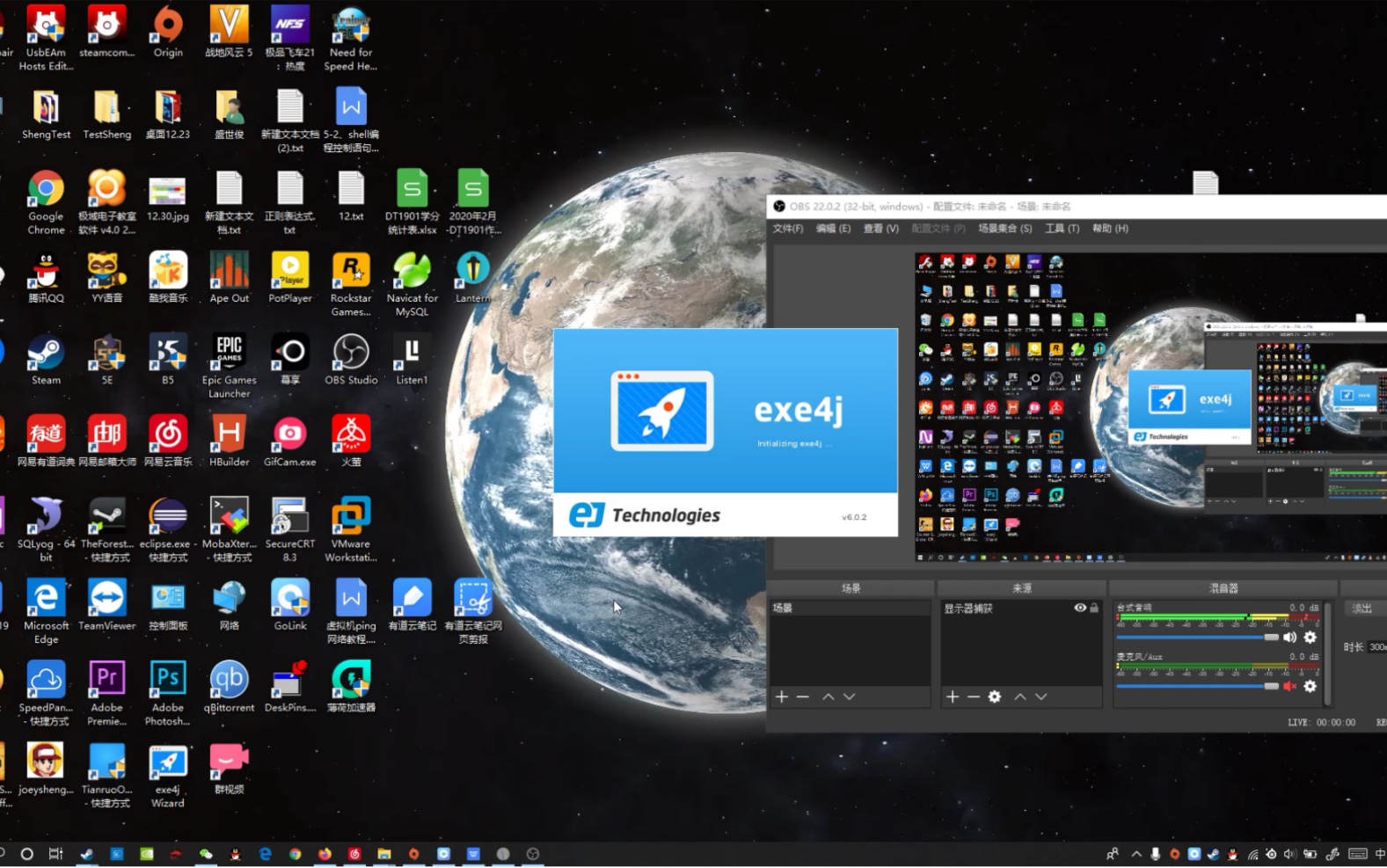
Task: Open File Explorer from the taskbar
Action: pos(384,854)
